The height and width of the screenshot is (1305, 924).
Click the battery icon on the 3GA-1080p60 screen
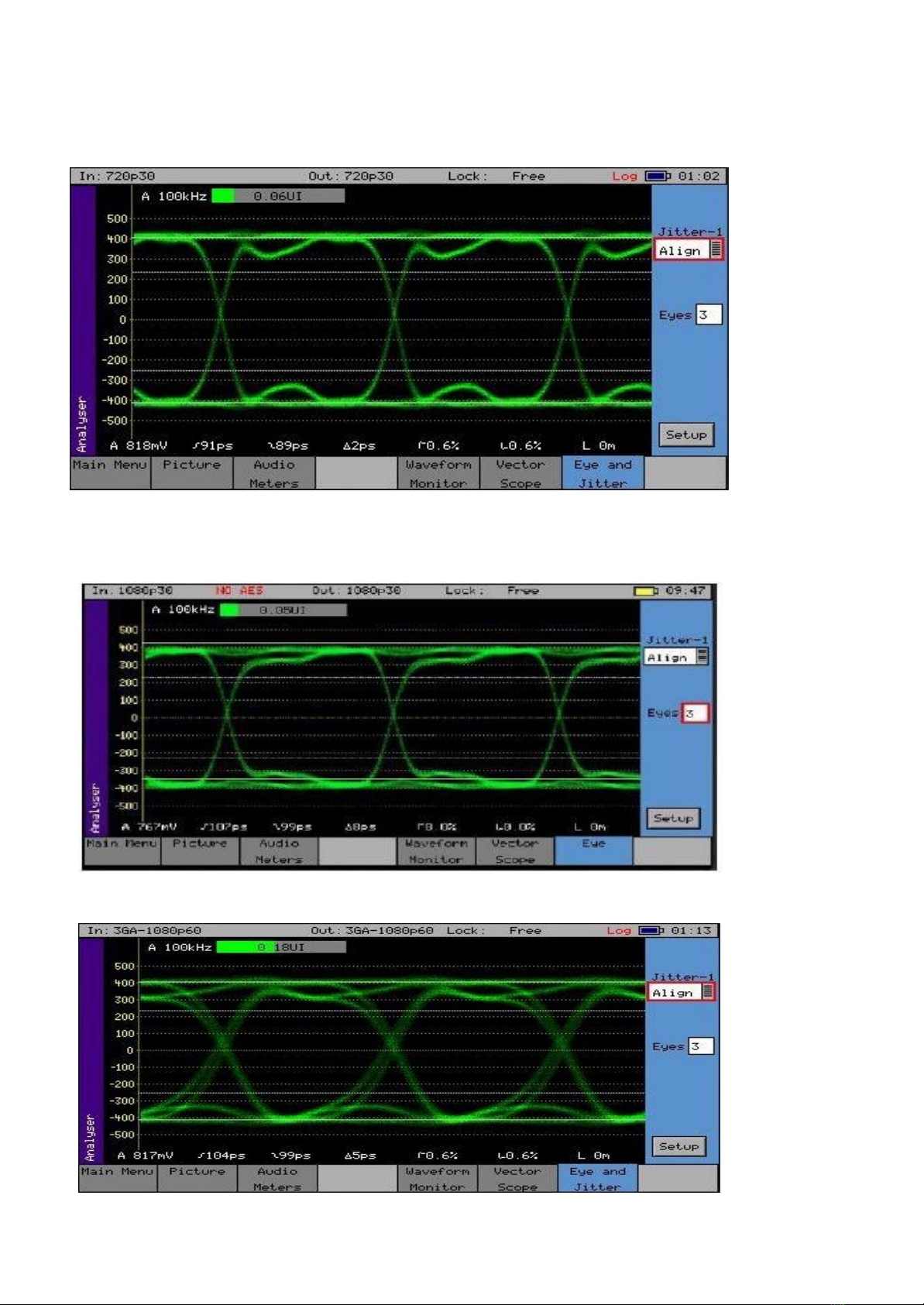tap(652, 930)
